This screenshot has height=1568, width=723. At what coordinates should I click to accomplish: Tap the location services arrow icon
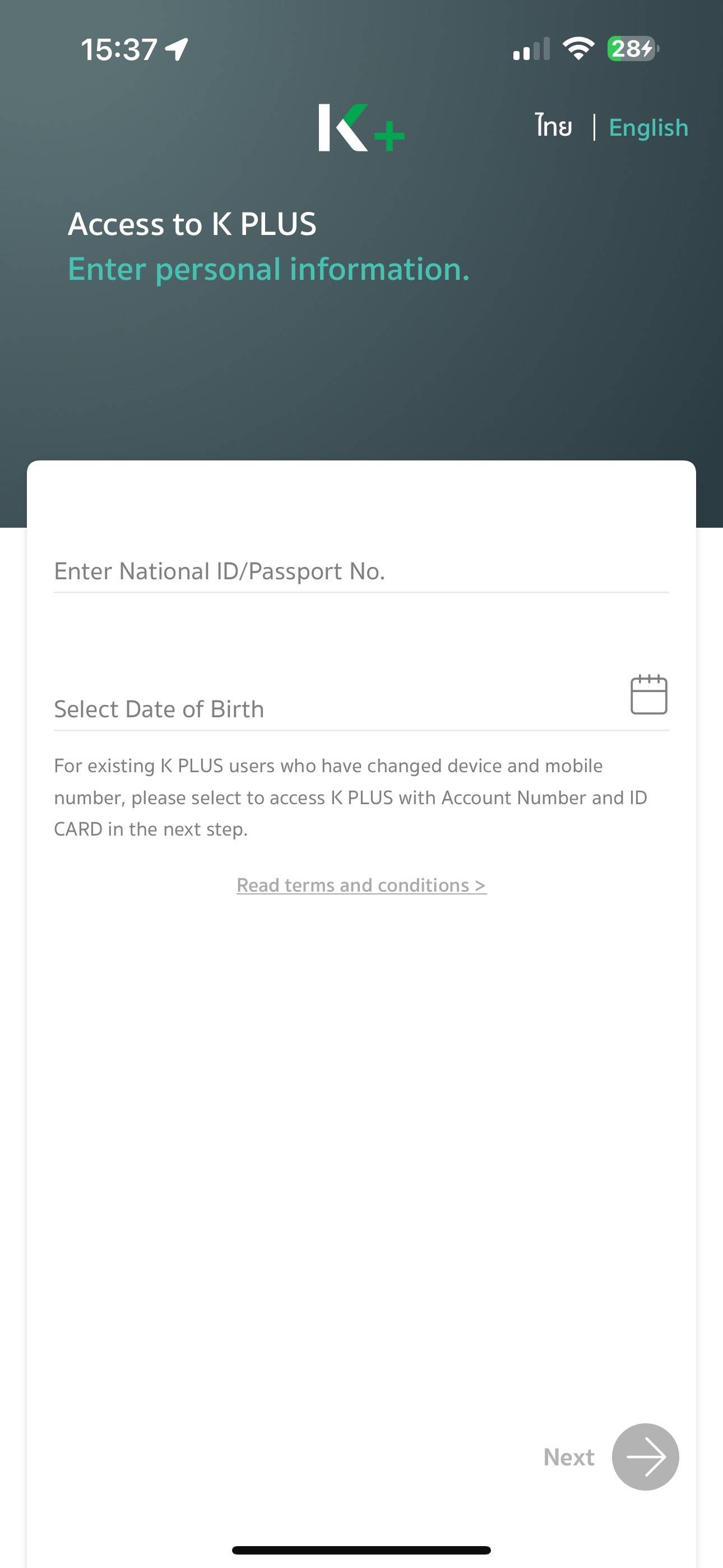pos(177,49)
